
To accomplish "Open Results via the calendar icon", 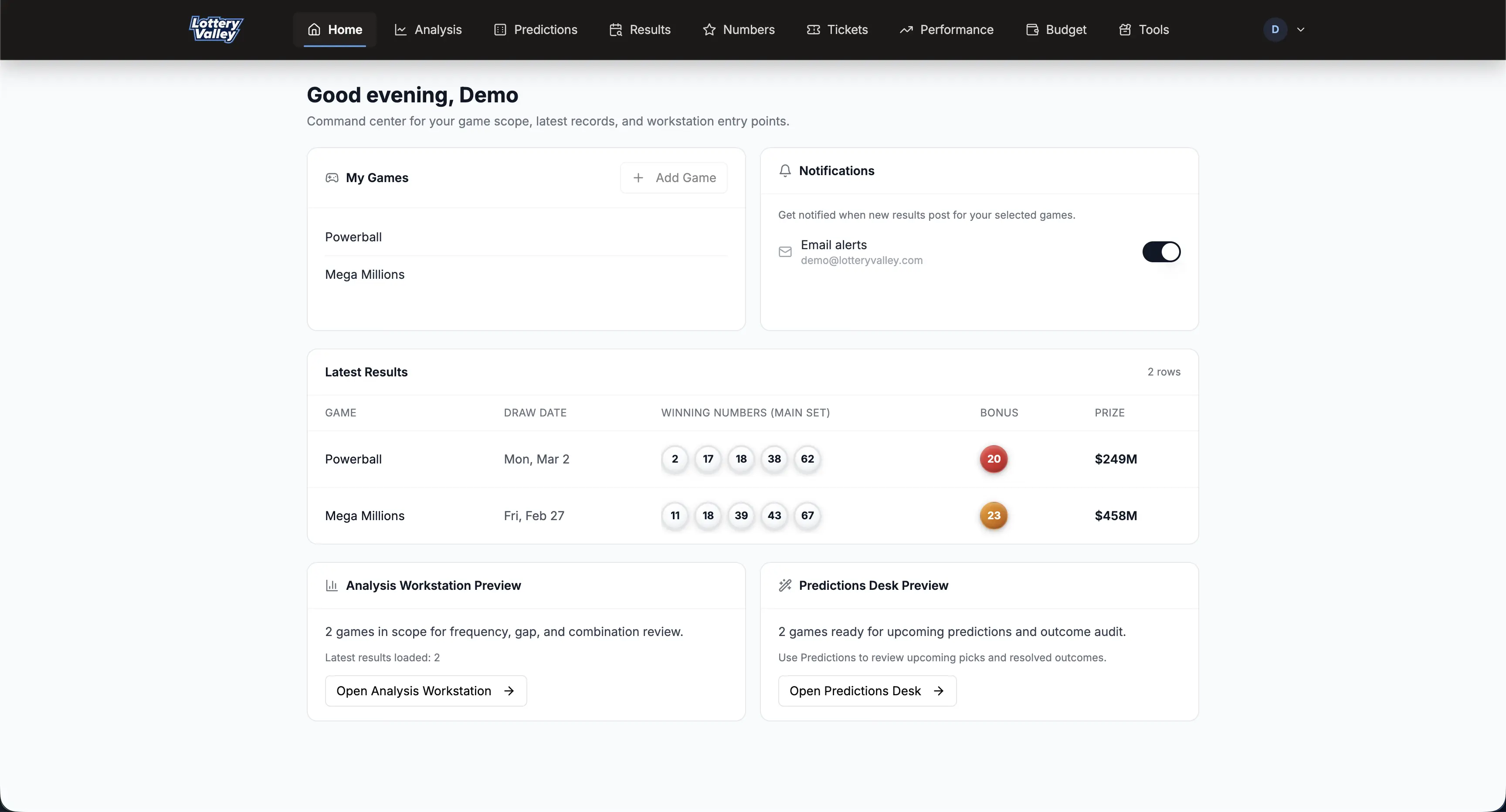I will [616, 29].
